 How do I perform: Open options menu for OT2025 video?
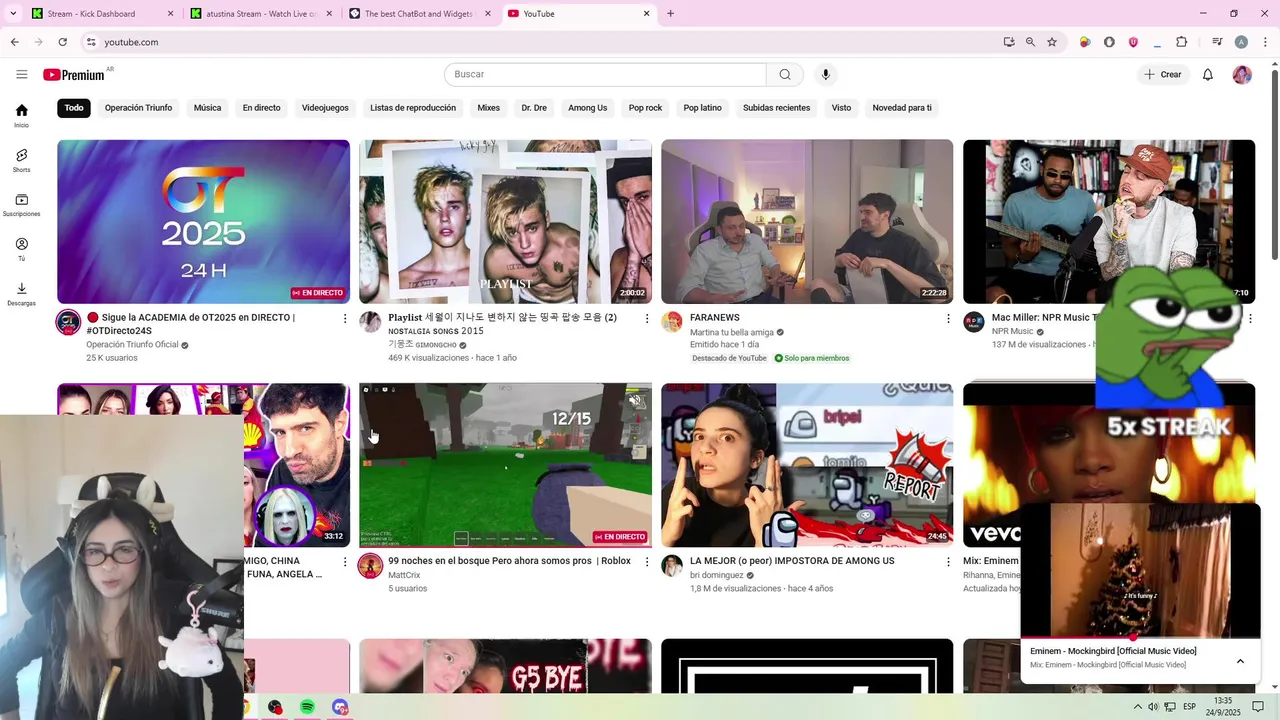point(345,318)
